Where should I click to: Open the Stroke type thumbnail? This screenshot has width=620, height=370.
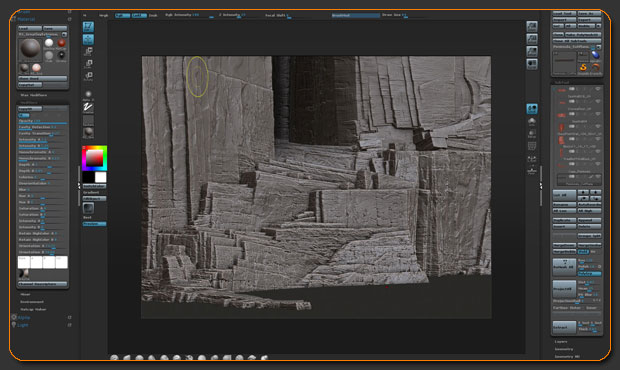coord(88,107)
